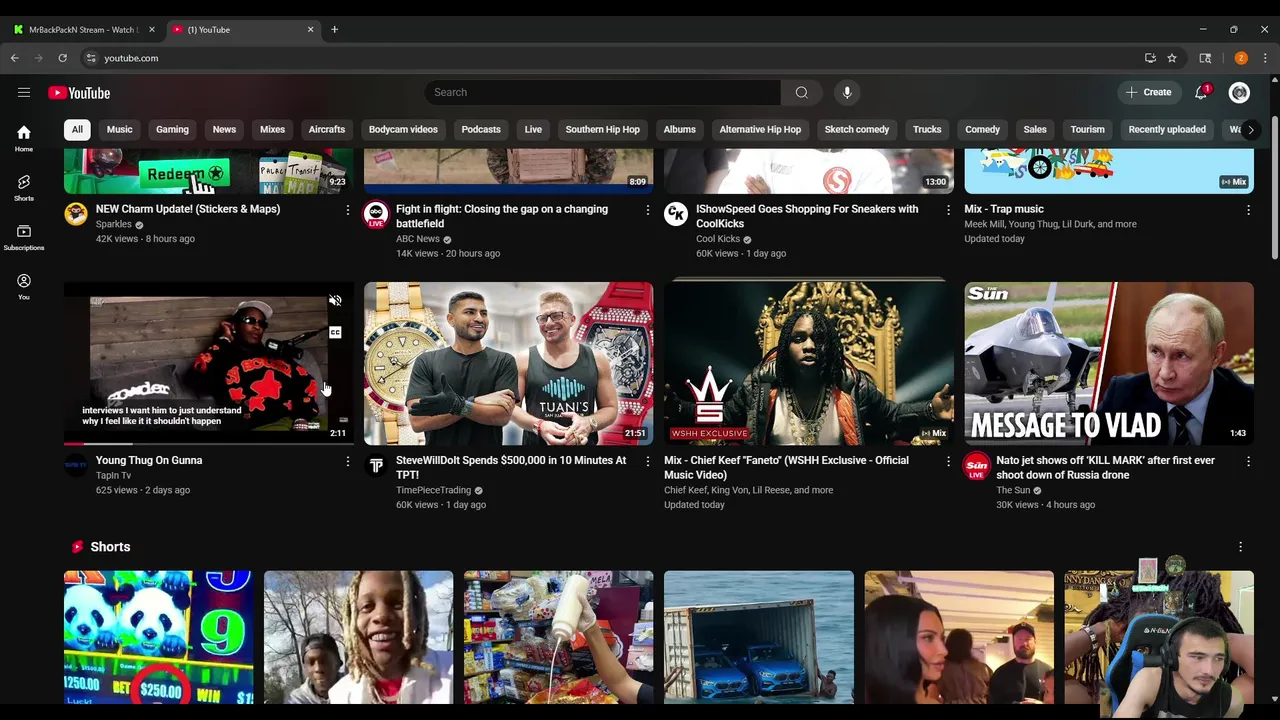Open TimePieceTrading channel avatar
This screenshot has width=1280, height=720.
pyautogui.click(x=376, y=464)
